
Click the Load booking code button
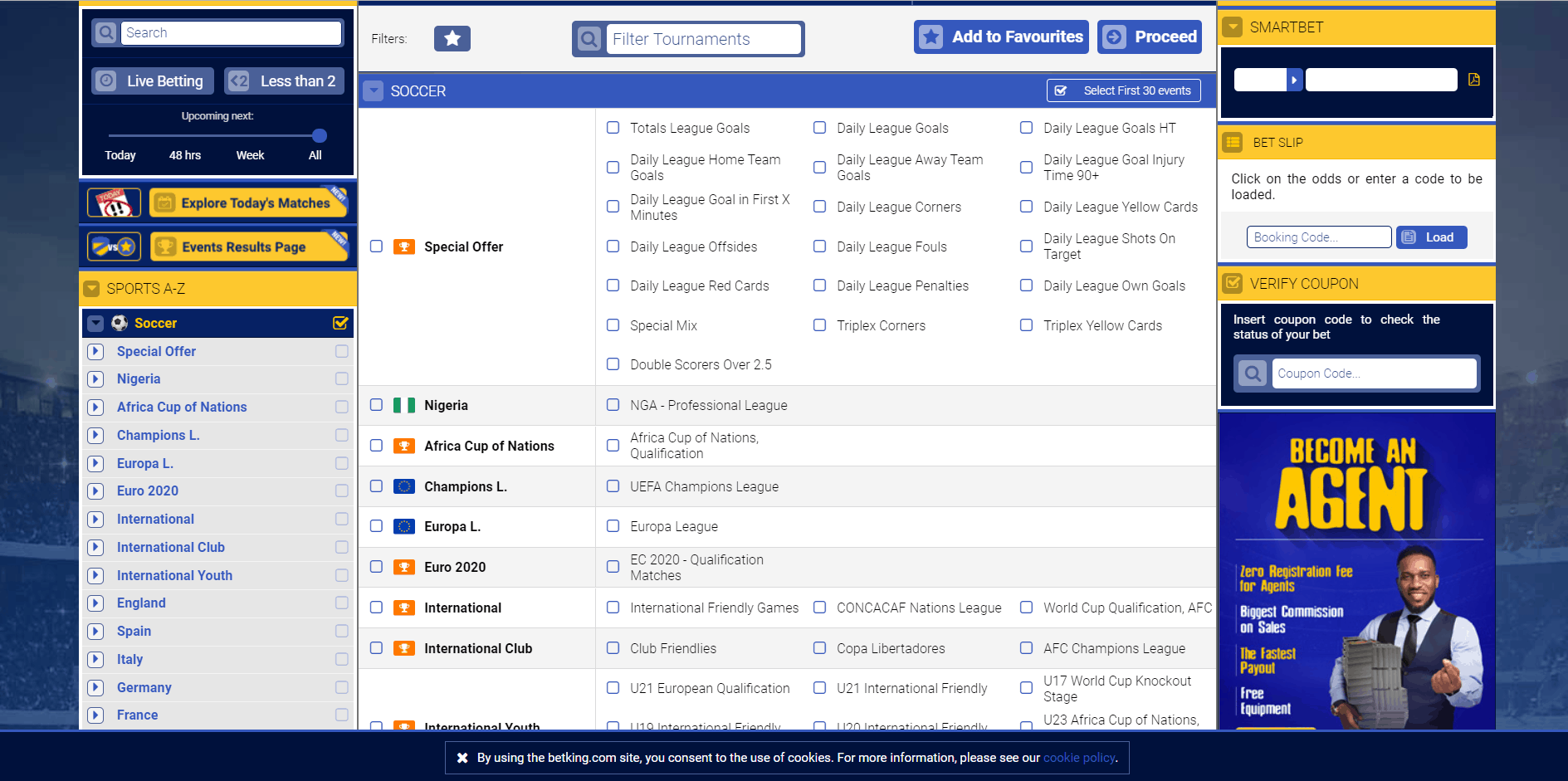click(x=1432, y=237)
